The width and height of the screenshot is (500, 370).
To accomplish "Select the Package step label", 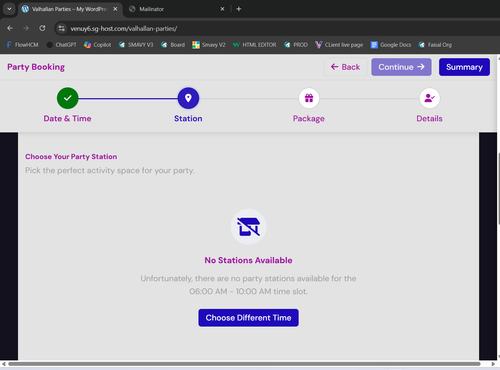I will pos(309,119).
